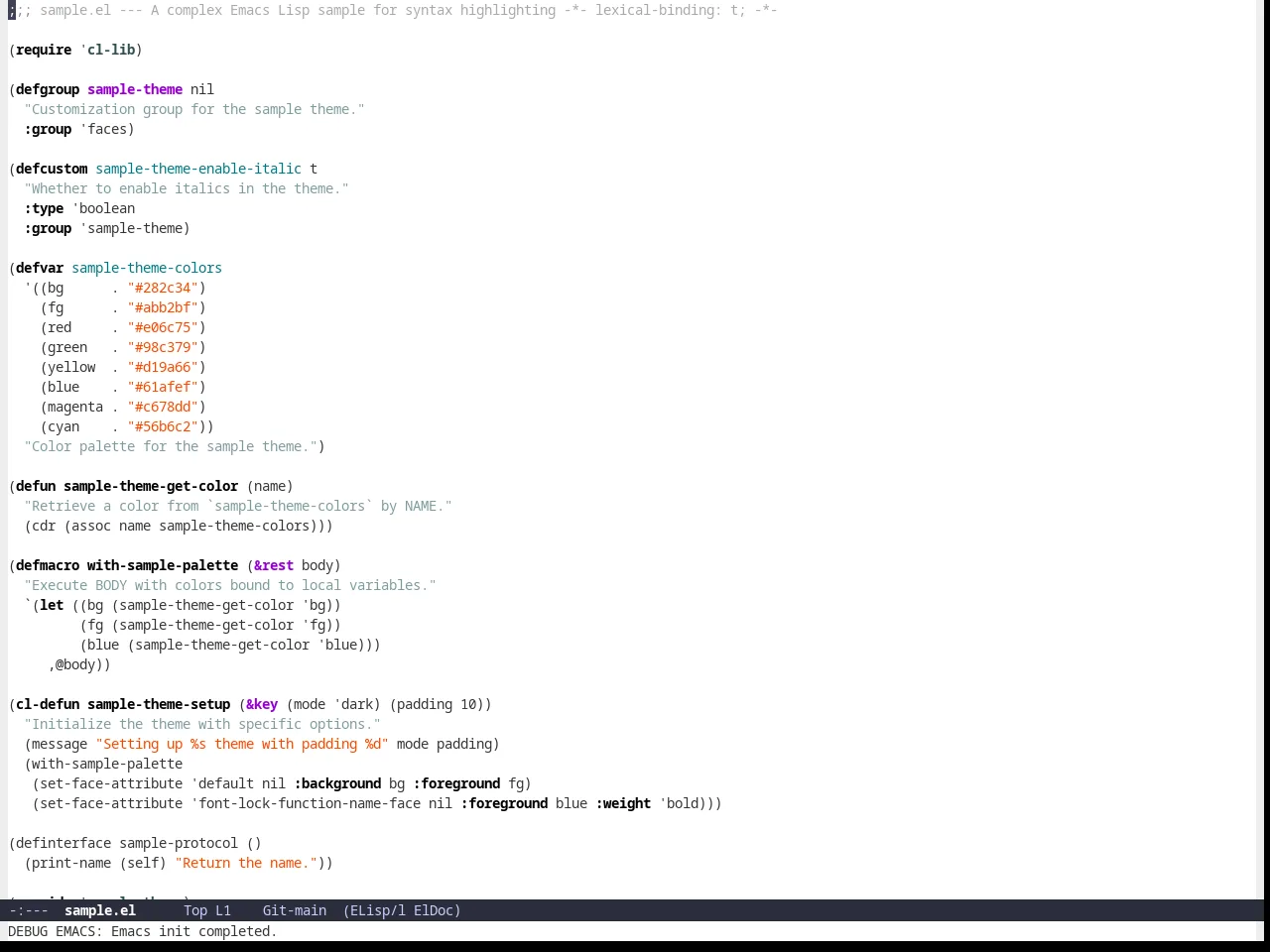Click the string "Setting up %s theme with padding %d"
Viewport: 1270px width, 952px height.
tap(242, 744)
